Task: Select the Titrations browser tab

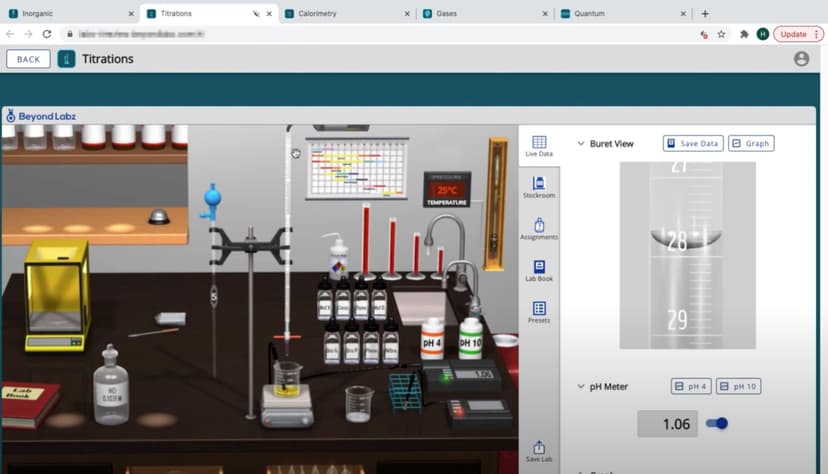Action: [209, 14]
